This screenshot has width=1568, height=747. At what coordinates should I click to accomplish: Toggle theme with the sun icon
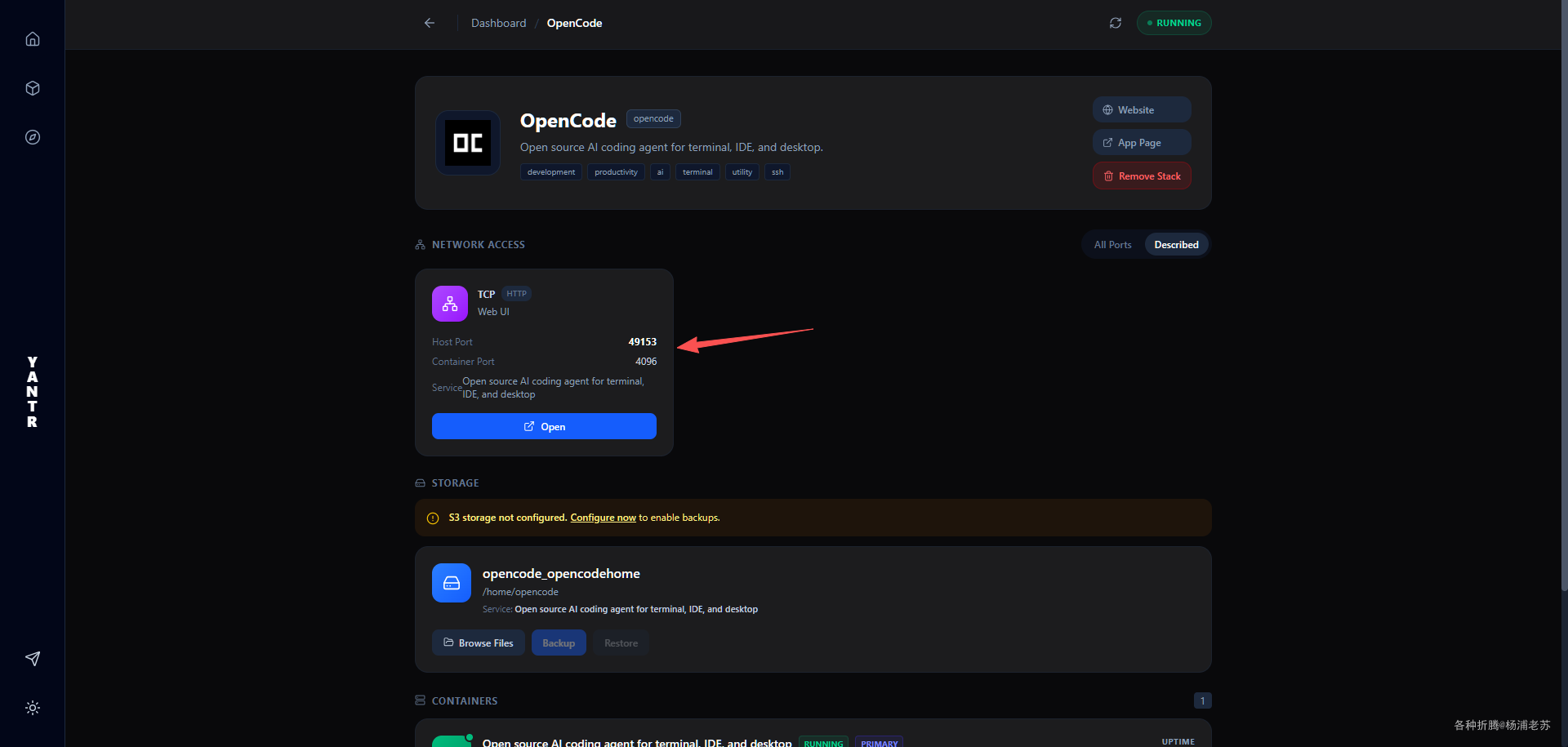(x=33, y=708)
